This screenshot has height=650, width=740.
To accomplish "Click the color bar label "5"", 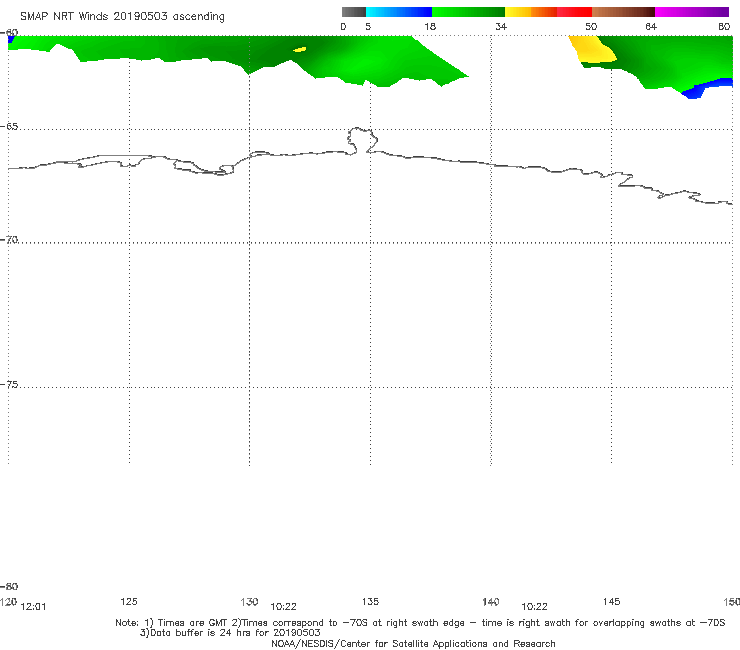I will point(368,26).
